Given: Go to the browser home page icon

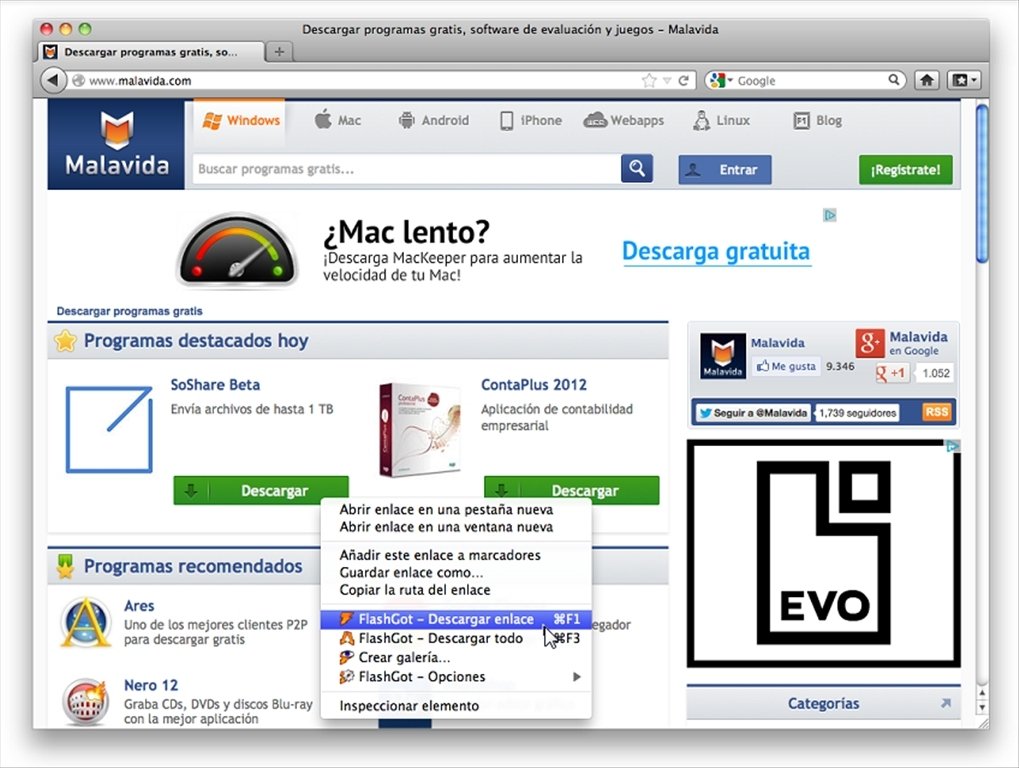Looking at the screenshot, I should click(x=927, y=81).
